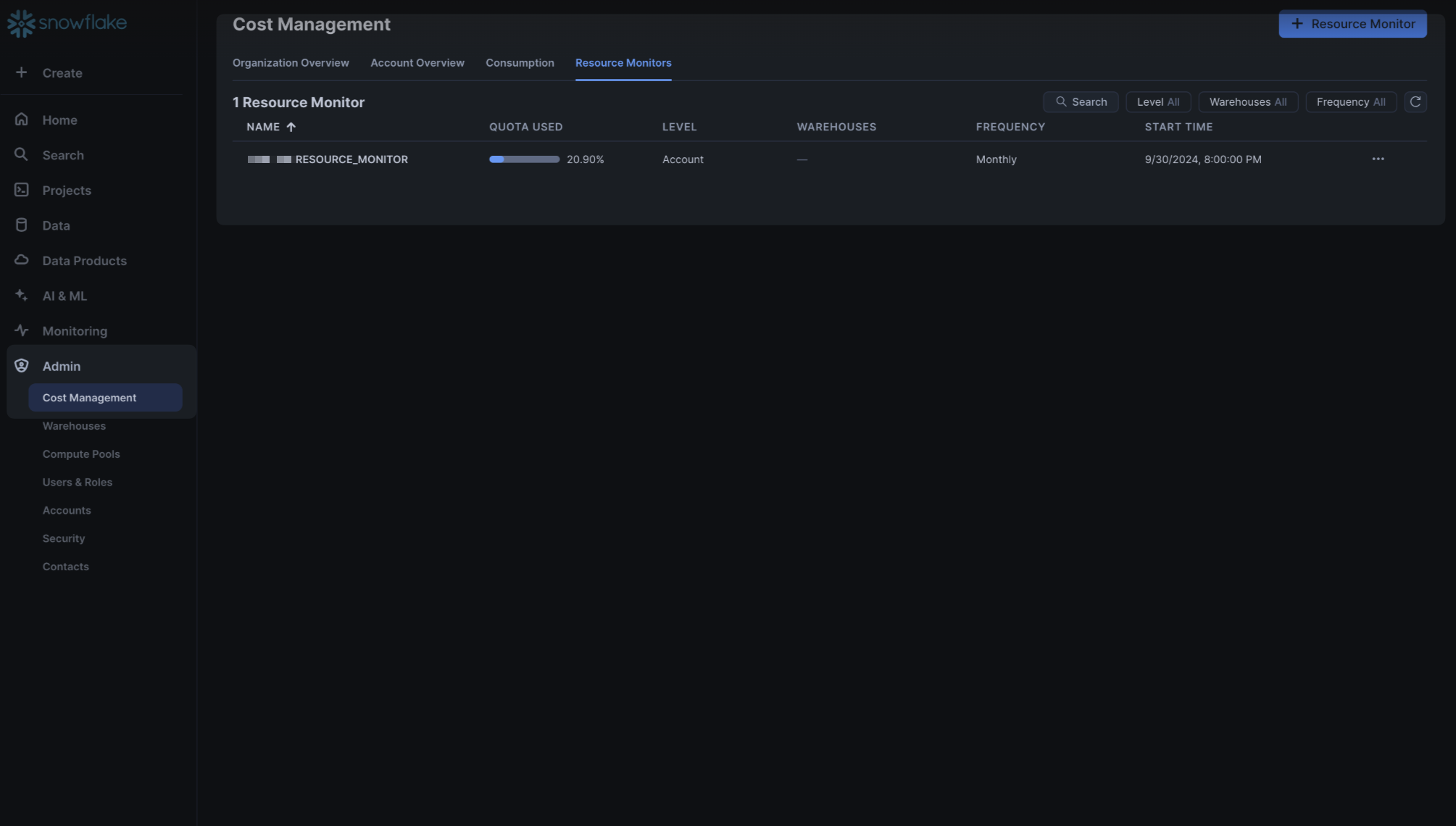Click the Create plus icon
The height and width of the screenshot is (826, 1456).
pos(21,72)
